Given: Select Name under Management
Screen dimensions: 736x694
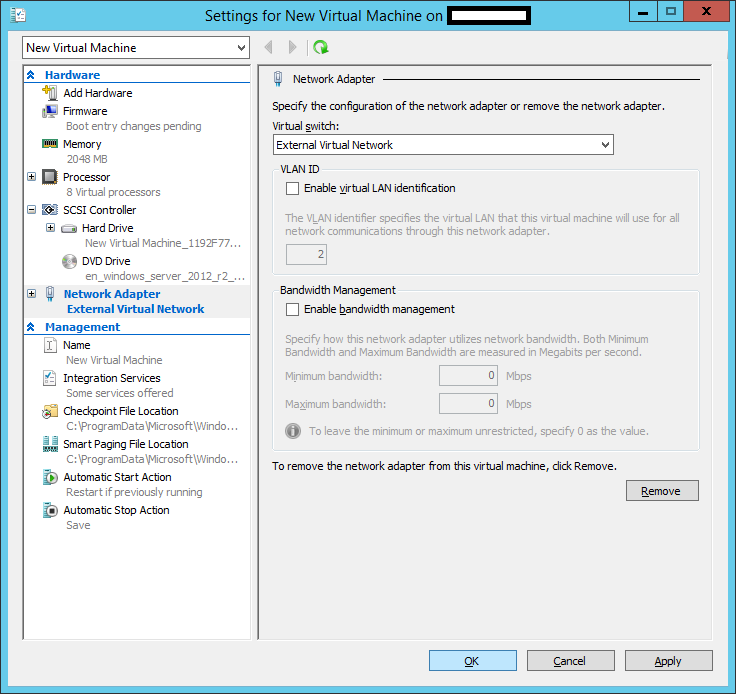Looking at the screenshot, I should tap(77, 345).
